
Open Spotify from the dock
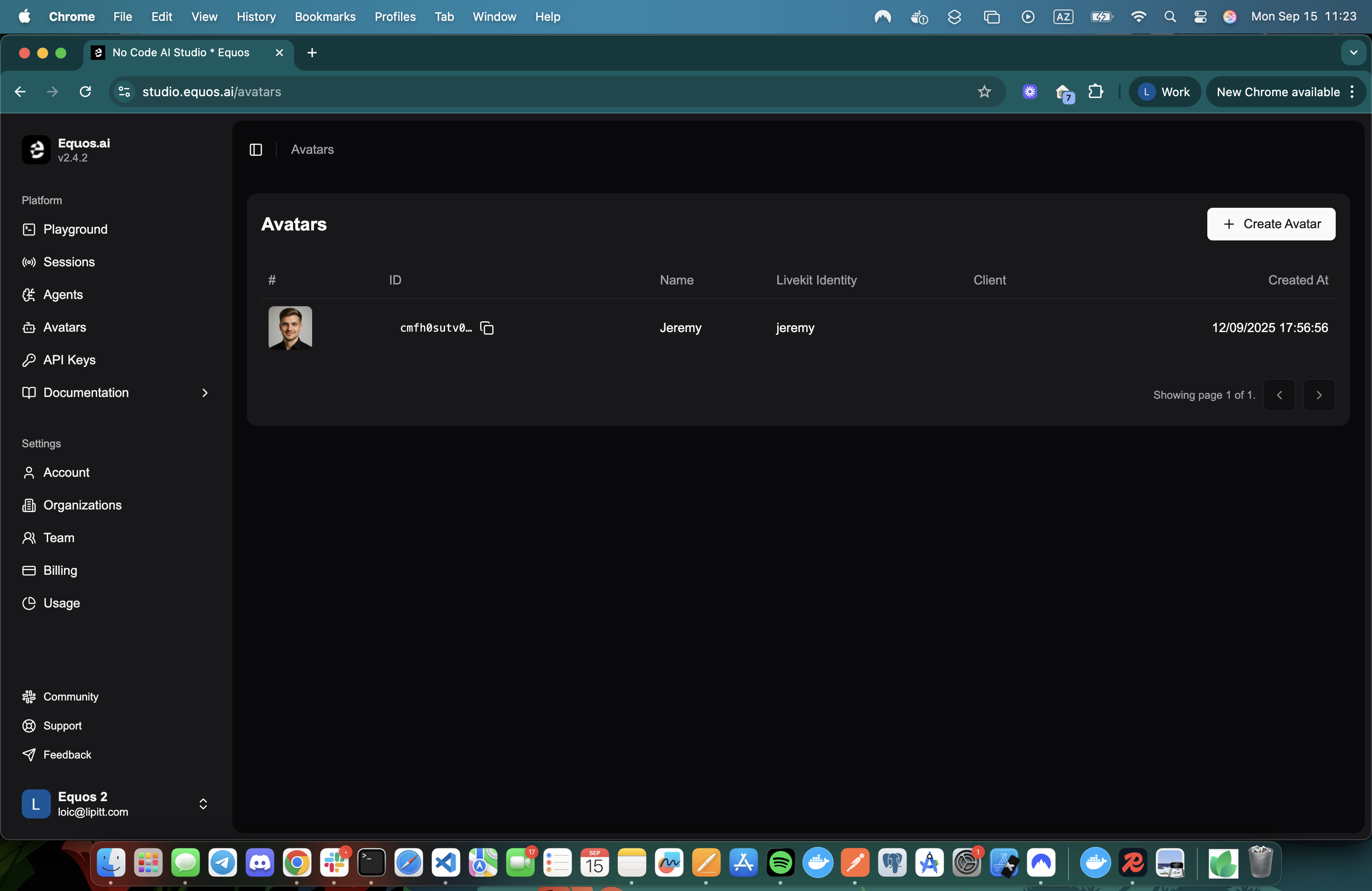coord(780,863)
